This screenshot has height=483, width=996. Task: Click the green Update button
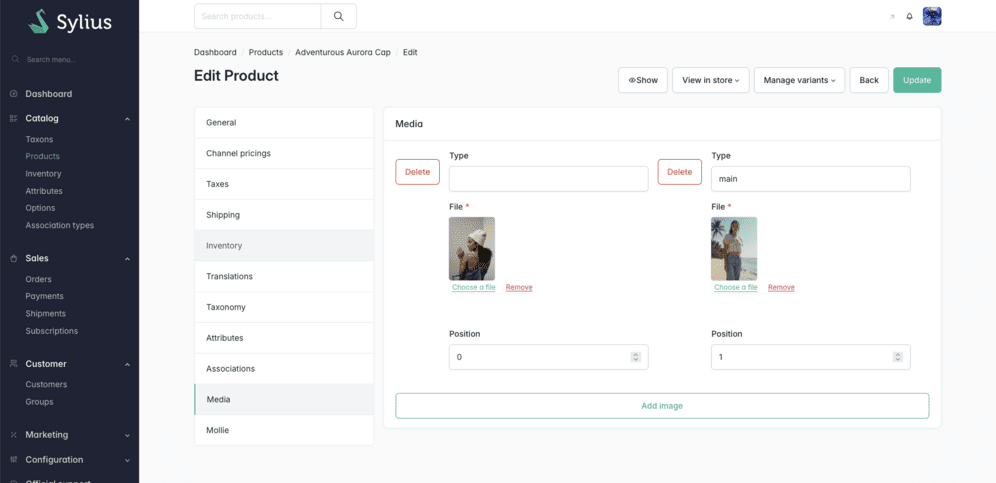pos(917,80)
